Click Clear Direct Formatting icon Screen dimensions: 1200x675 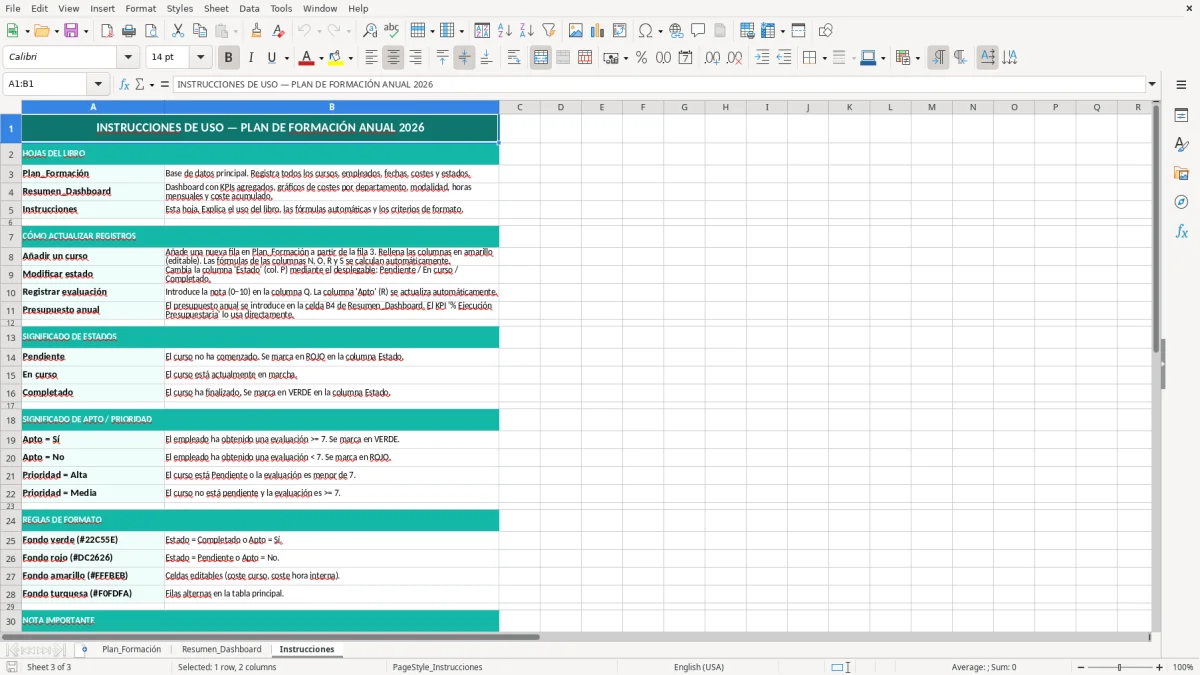[279, 31]
